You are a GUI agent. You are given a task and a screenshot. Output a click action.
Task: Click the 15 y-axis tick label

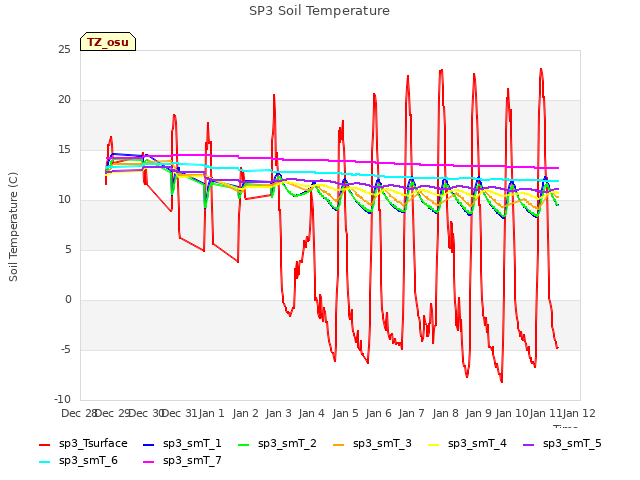[64, 150]
